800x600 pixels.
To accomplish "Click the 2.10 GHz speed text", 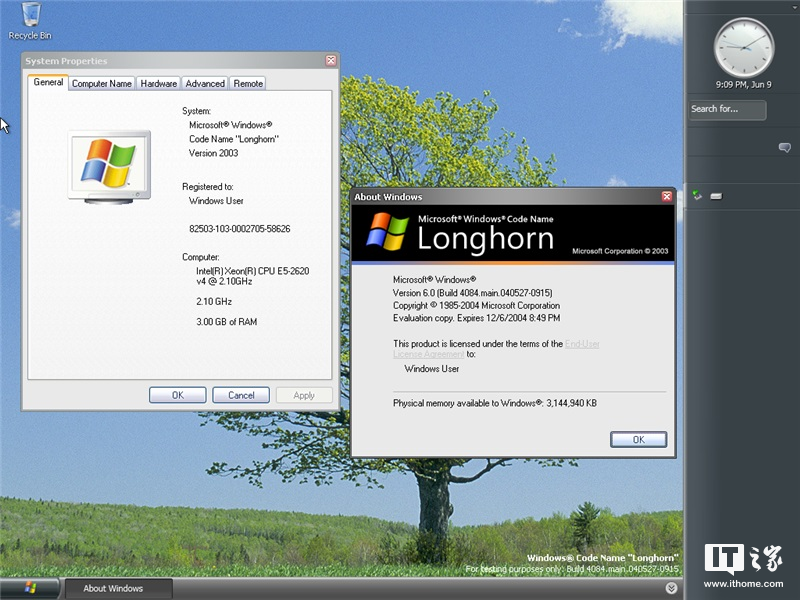I will point(214,302).
